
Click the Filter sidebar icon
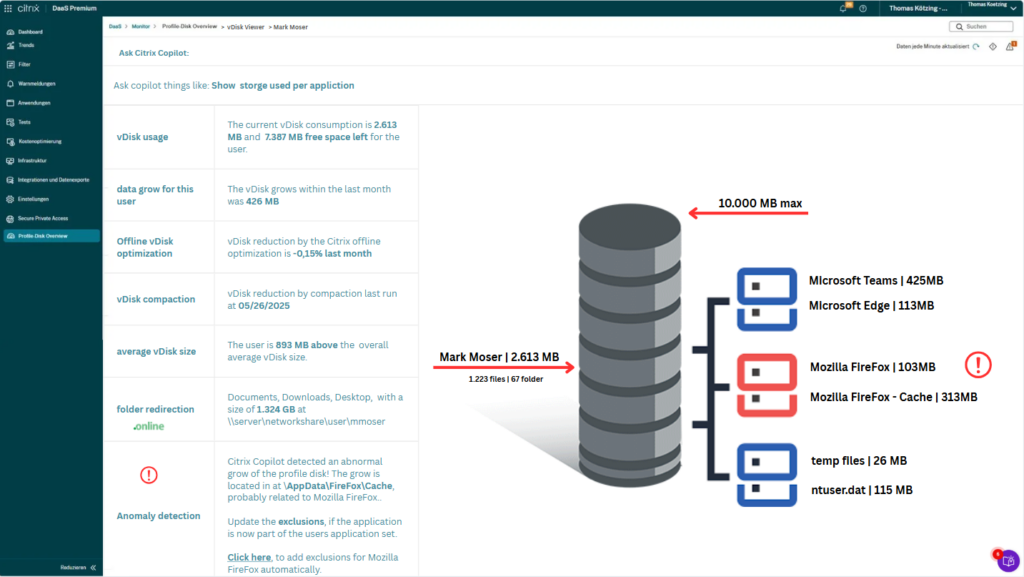coord(10,65)
